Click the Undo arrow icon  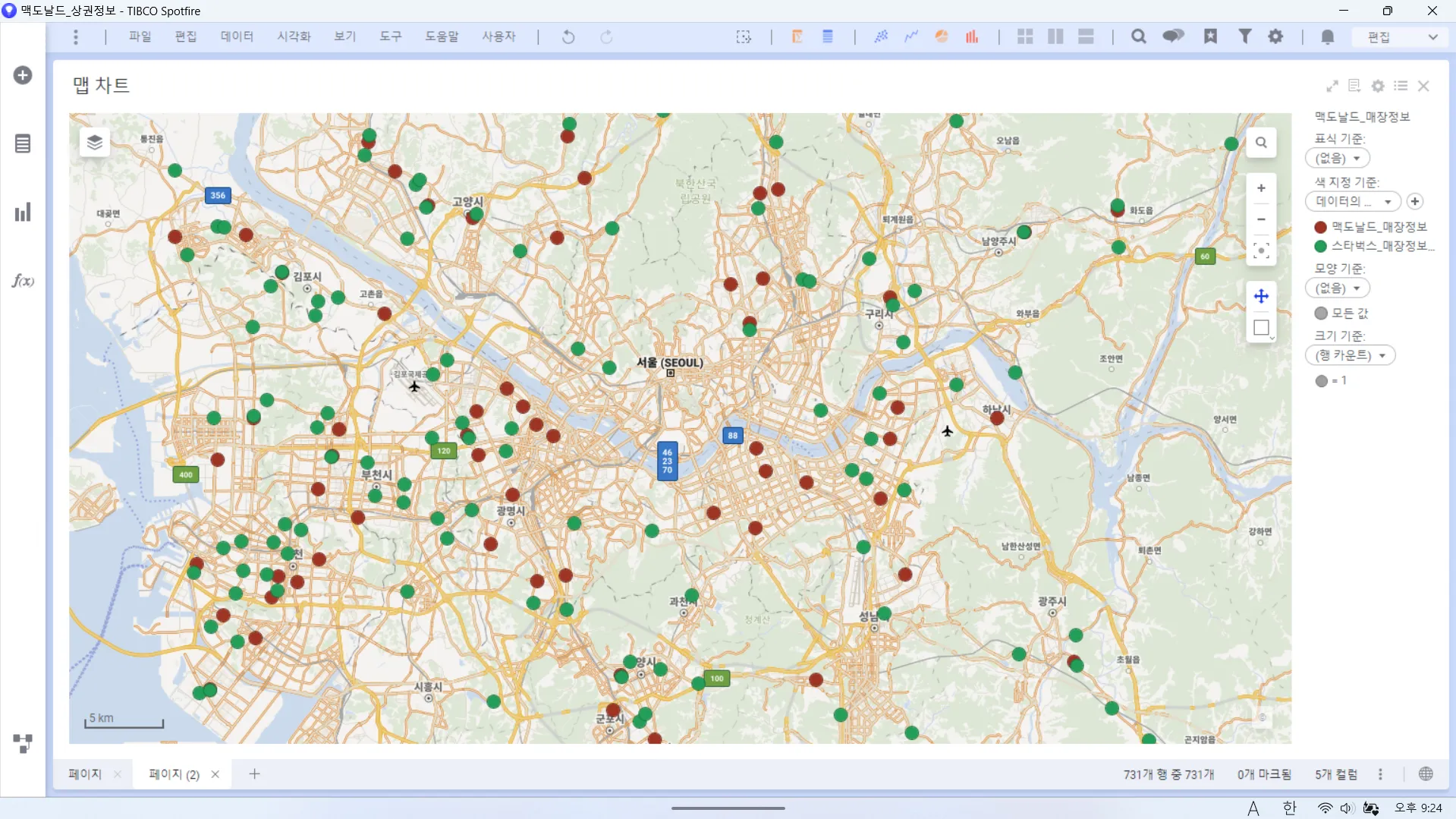click(x=568, y=37)
